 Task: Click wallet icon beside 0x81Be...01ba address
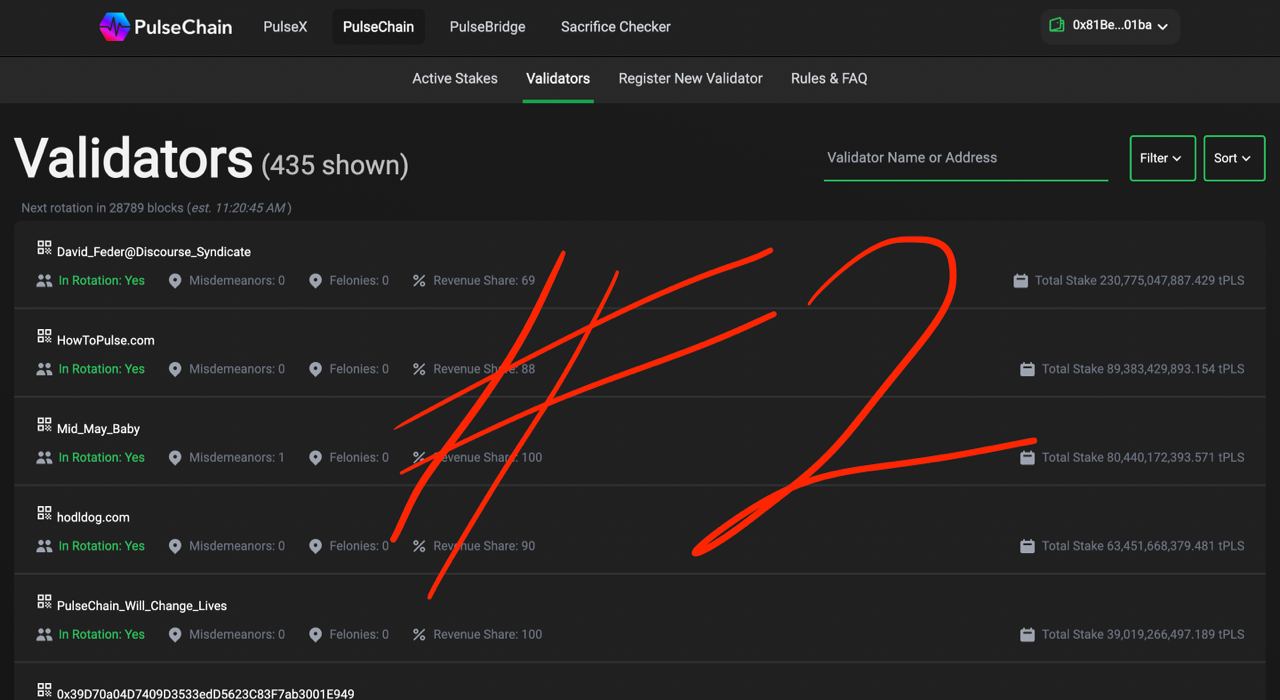coord(1057,25)
